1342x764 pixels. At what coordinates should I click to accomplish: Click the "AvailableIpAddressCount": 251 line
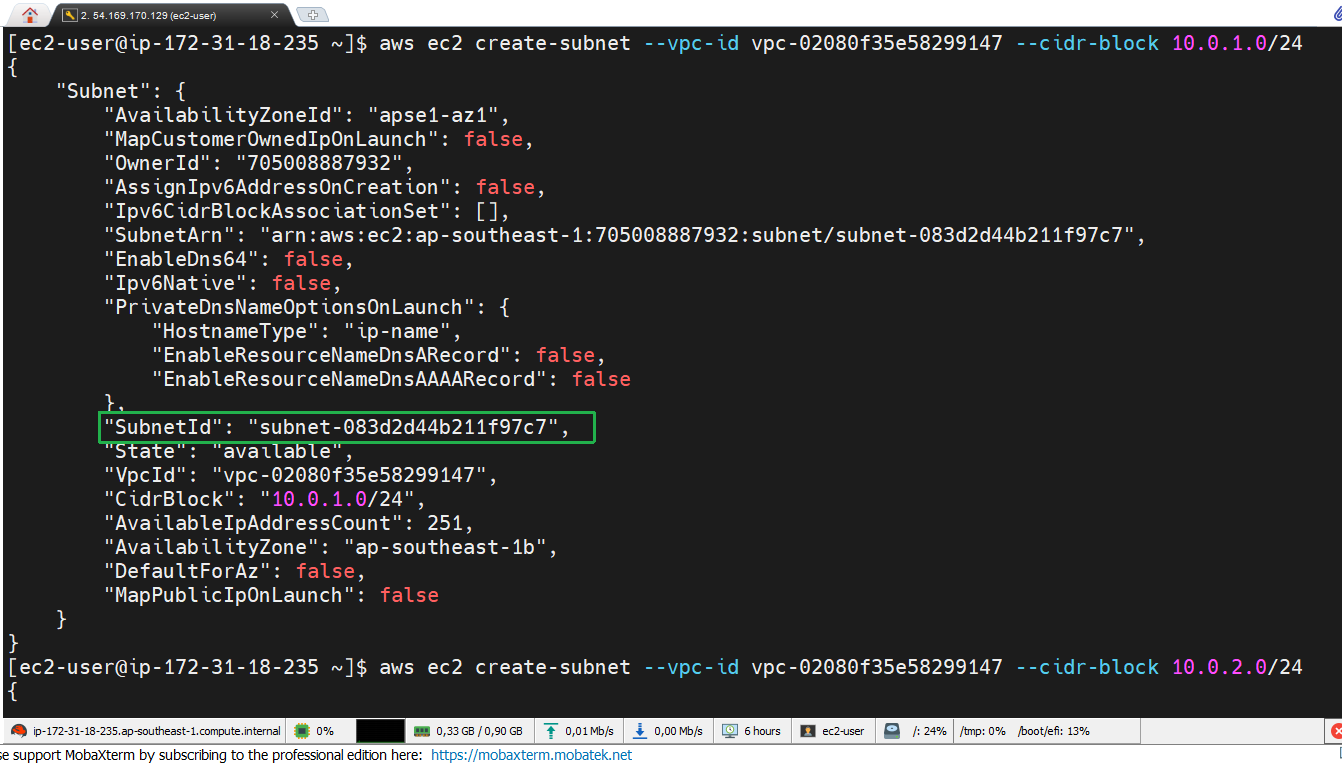289,523
